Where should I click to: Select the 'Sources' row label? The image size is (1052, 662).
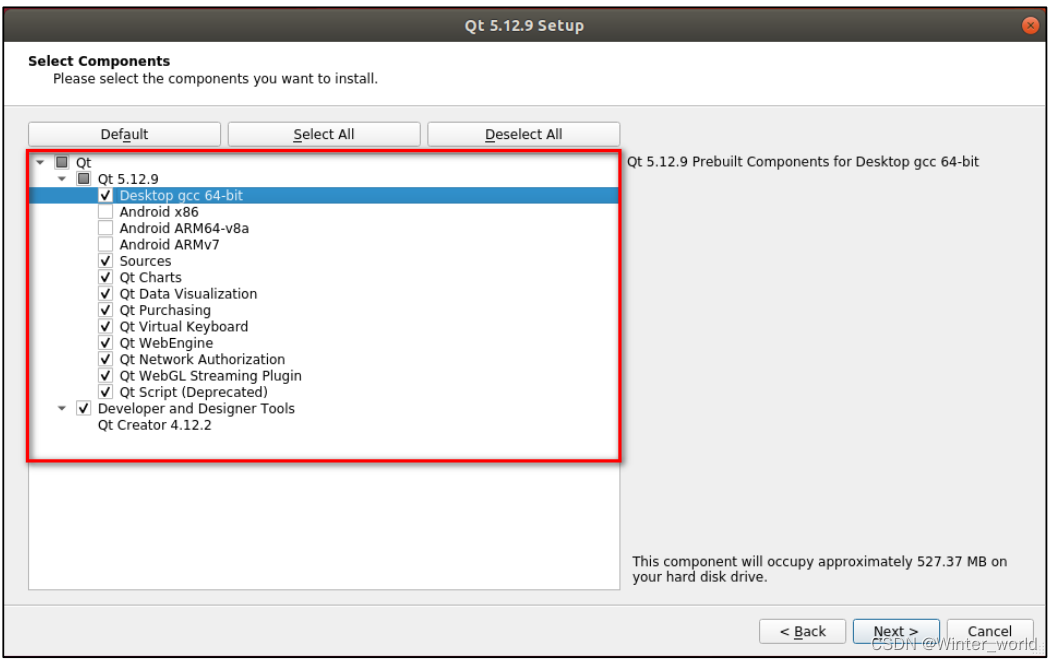145,261
